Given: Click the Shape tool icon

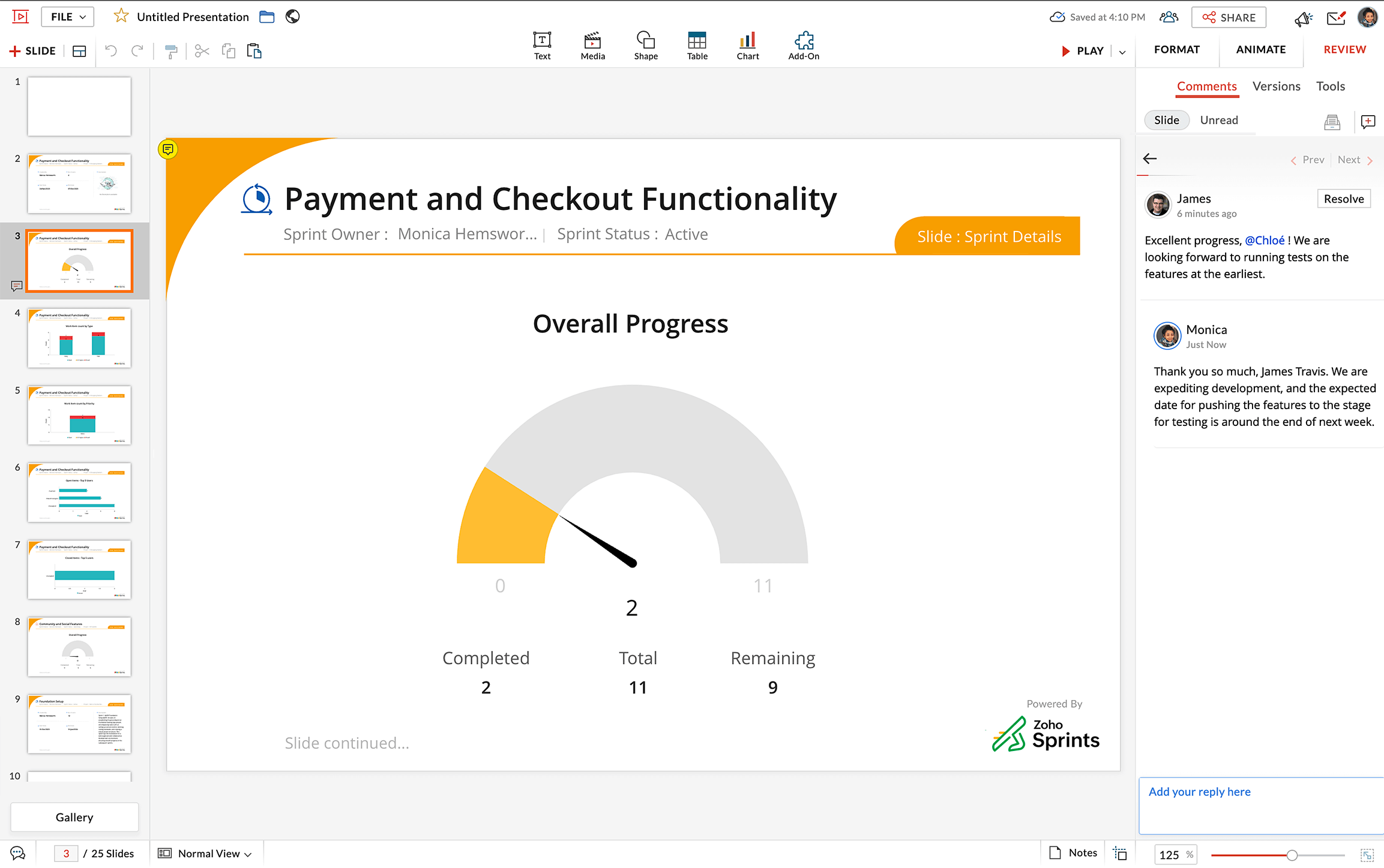Looking at the screenshot, I should 645,46.
